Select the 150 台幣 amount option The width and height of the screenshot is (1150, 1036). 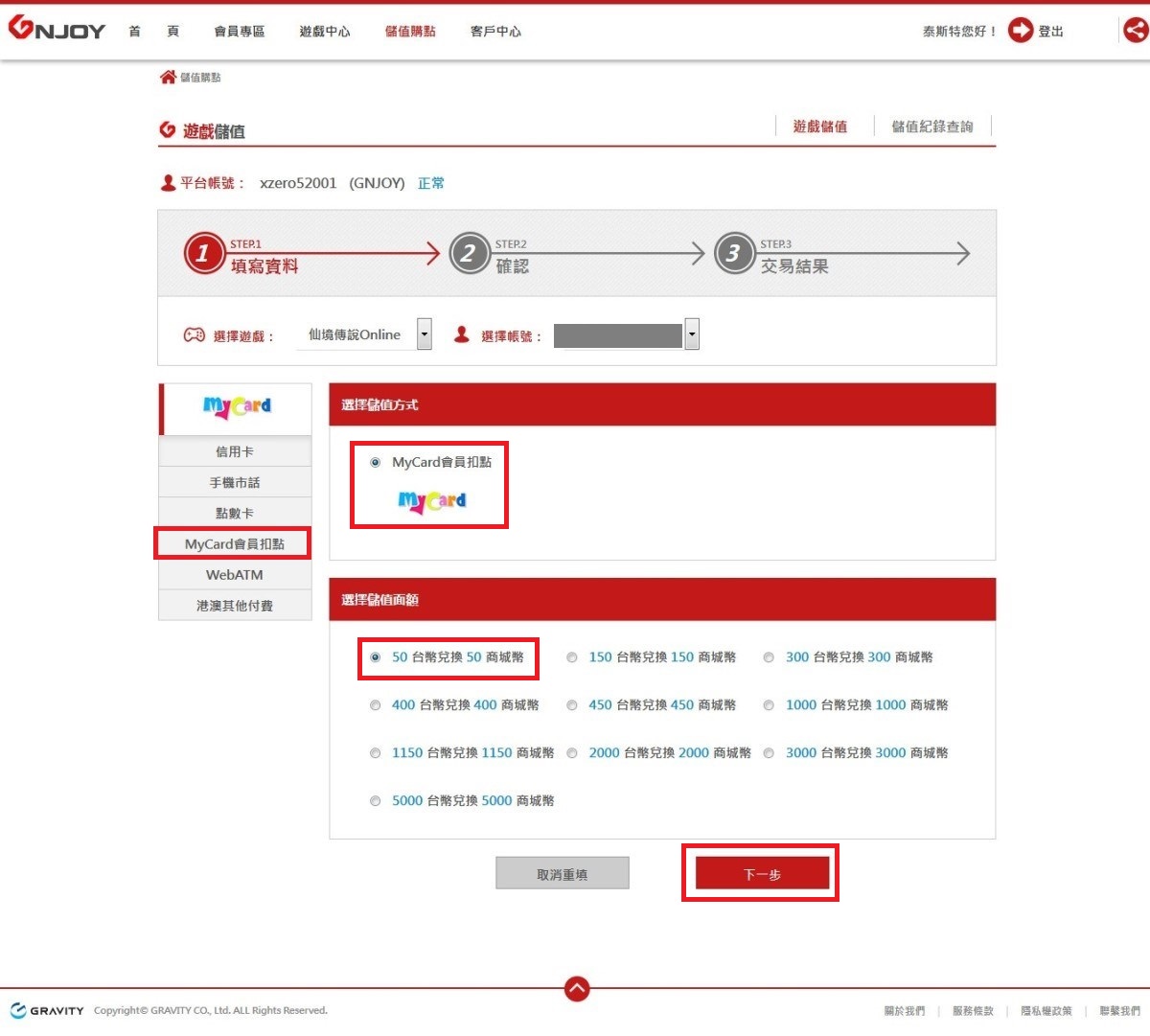pyautogui.click(x=572, y=657)
